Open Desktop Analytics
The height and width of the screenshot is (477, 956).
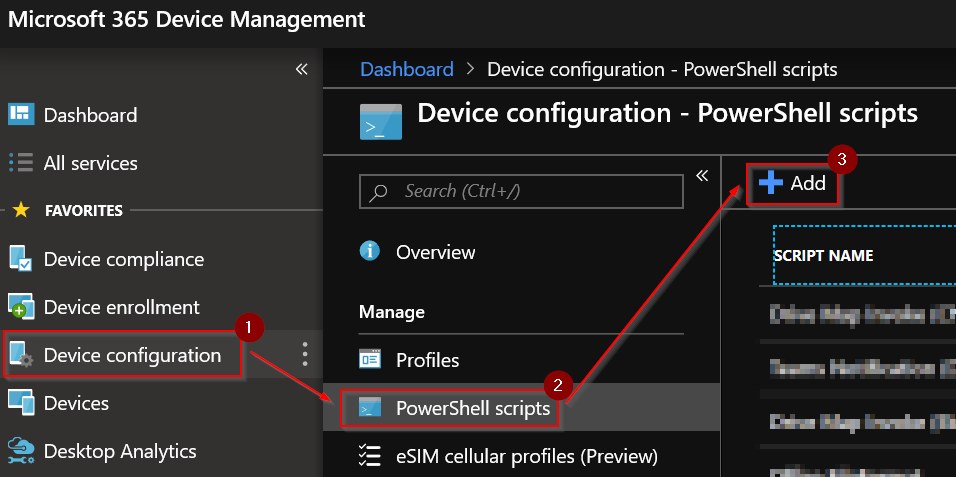(120, 451)
